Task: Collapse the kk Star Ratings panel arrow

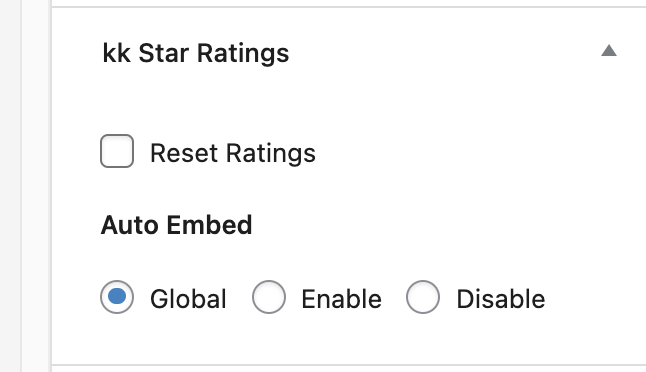Action: 609,51
